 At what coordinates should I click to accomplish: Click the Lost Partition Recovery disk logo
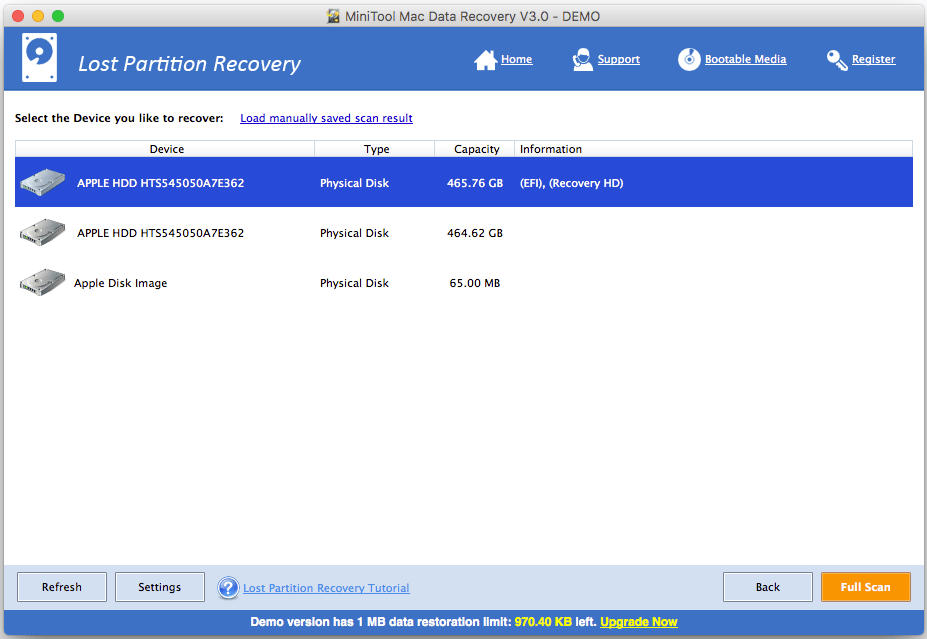pos(40,57)
